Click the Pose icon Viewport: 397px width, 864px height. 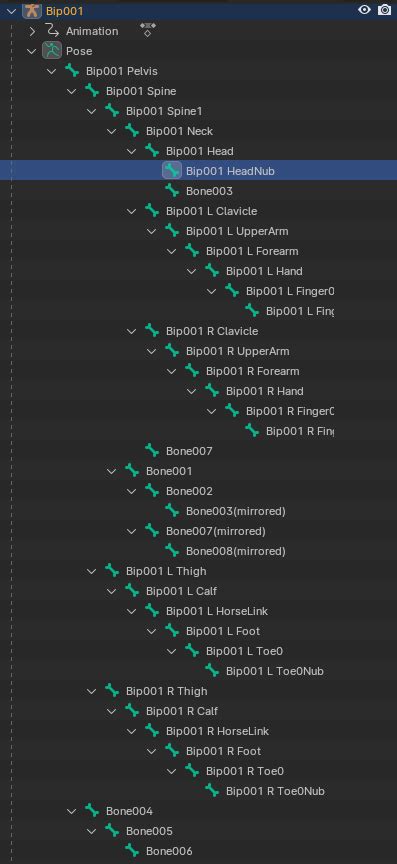(52, 51)
